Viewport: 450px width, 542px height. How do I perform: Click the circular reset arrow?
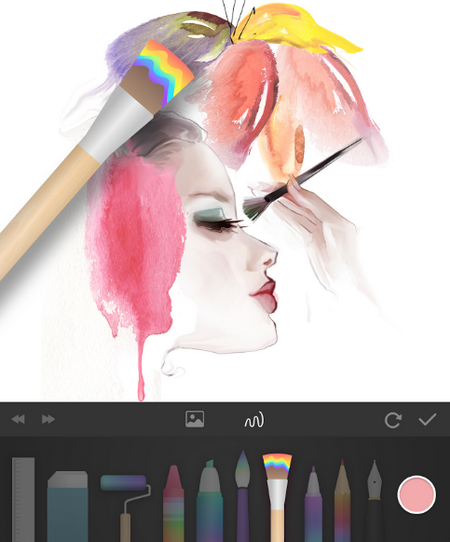pyautogui.click(x=393, y=420)
